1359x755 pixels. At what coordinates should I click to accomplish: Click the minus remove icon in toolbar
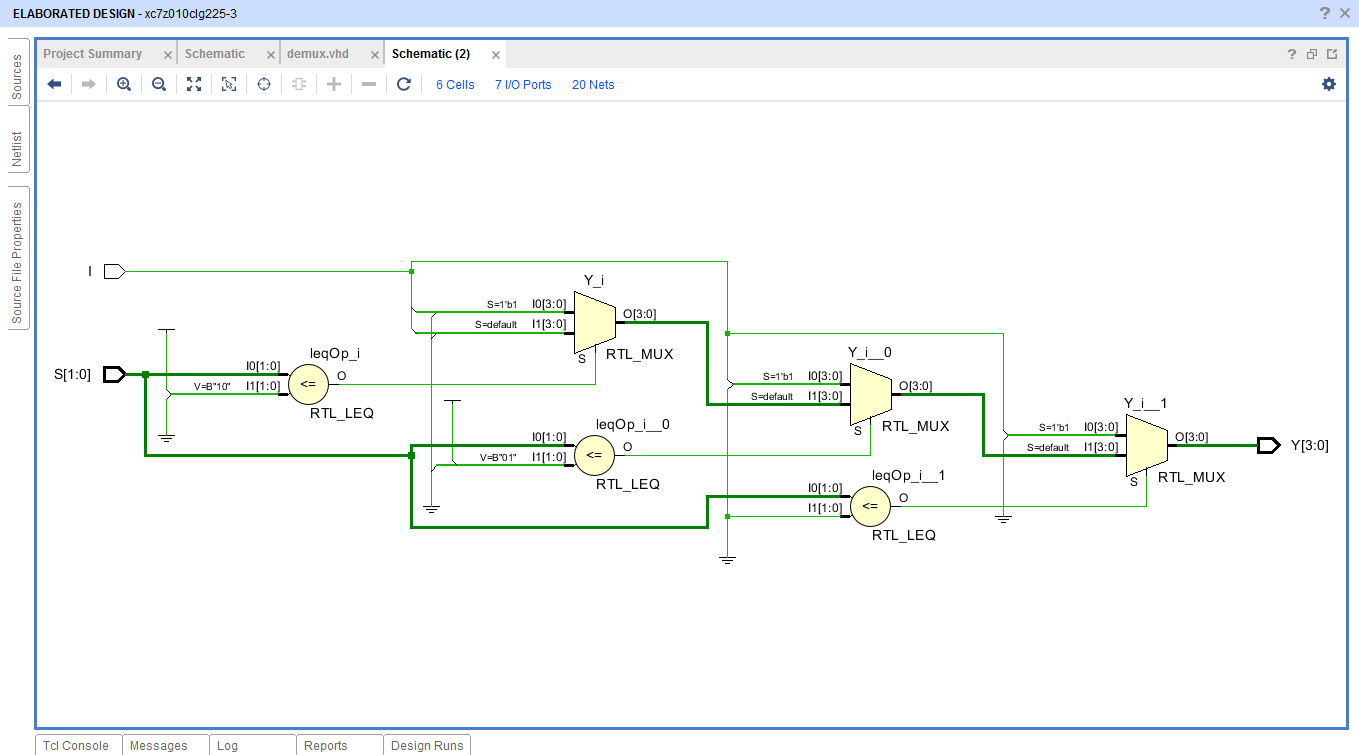pyautogui.click(x=369, y=85)
